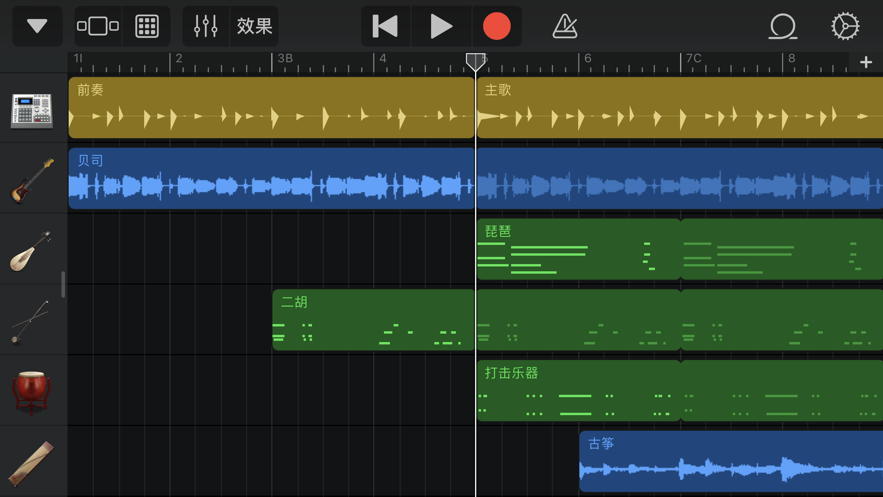Open the Live Loops grid view
Screen dimensions: 883x497
147,26
